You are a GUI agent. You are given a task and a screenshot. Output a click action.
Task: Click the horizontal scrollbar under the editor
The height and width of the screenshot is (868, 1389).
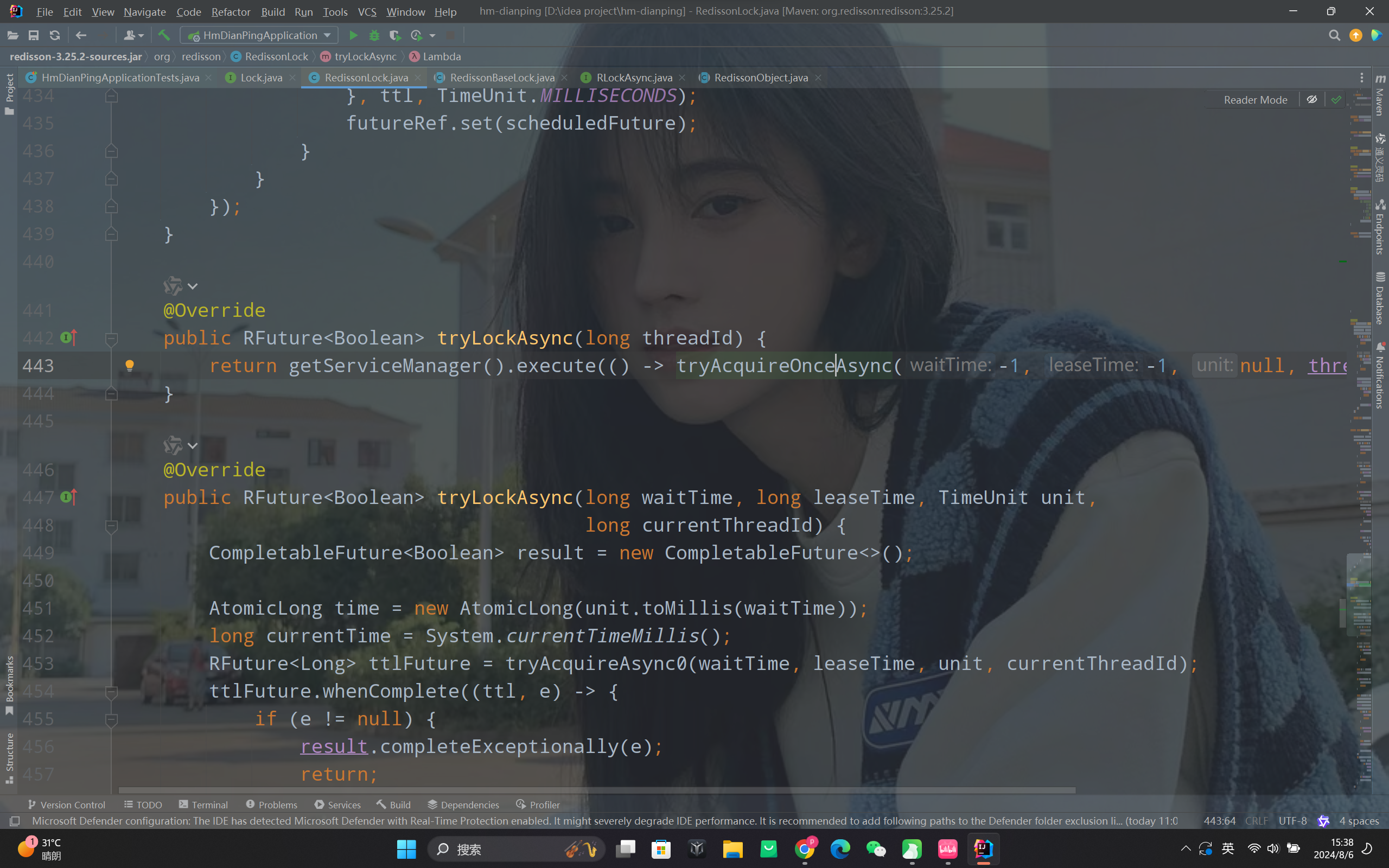click(x=597, y=790)
